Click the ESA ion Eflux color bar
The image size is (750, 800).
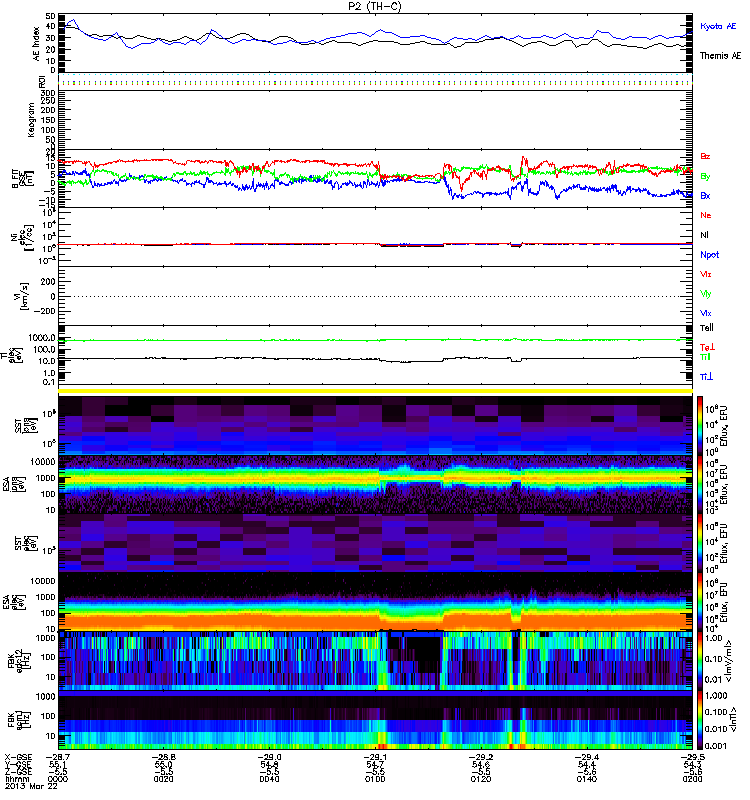tap(700, 484)
